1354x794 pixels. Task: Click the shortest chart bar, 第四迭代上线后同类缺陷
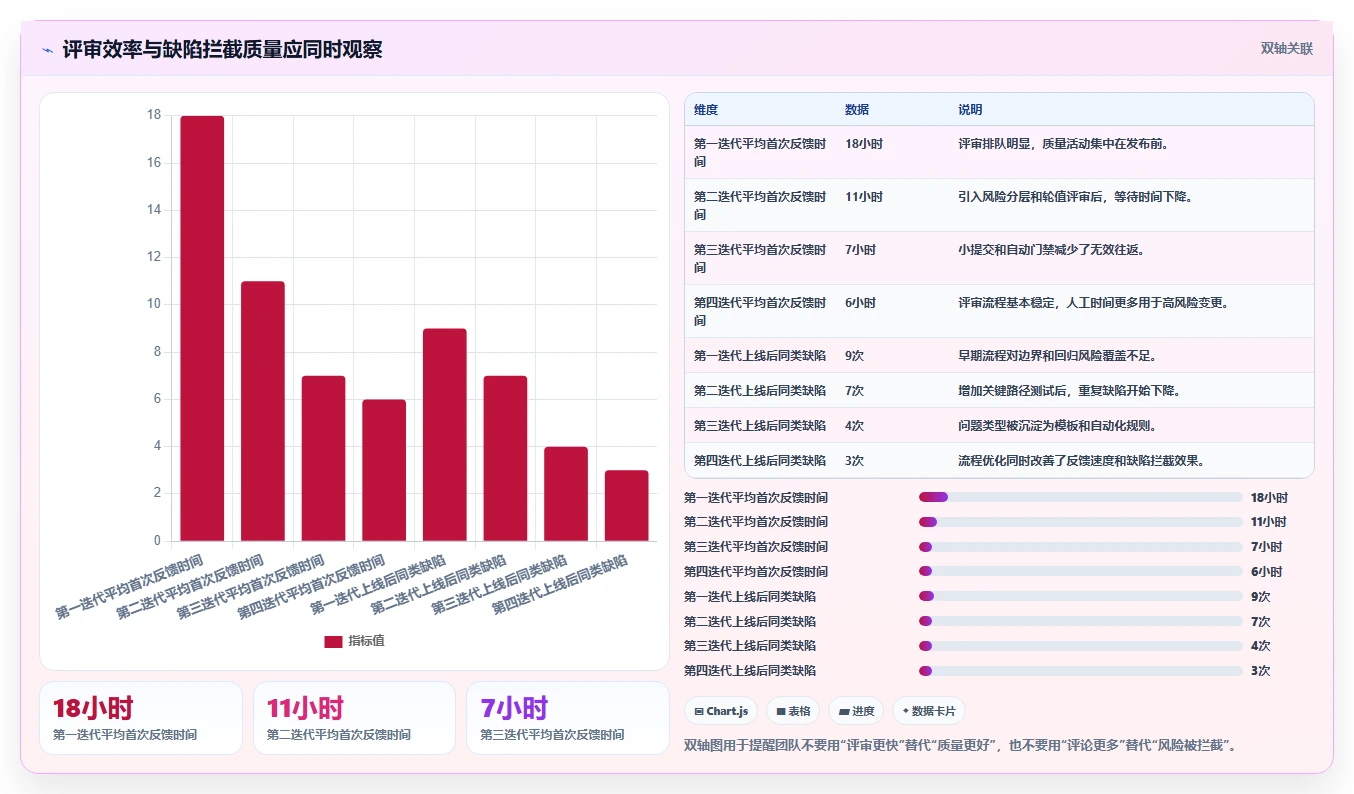(627, 506)
